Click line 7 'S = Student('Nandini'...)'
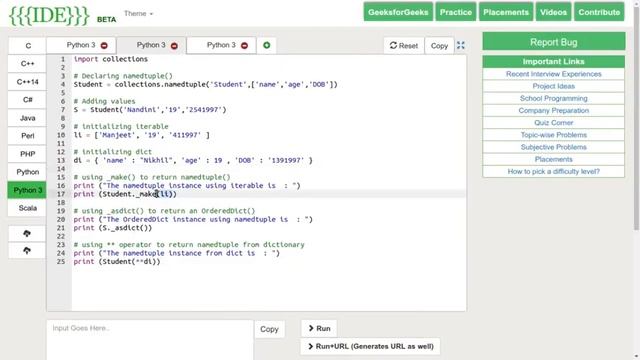Viewport: 640px width, 360px height. pos(150,110)
